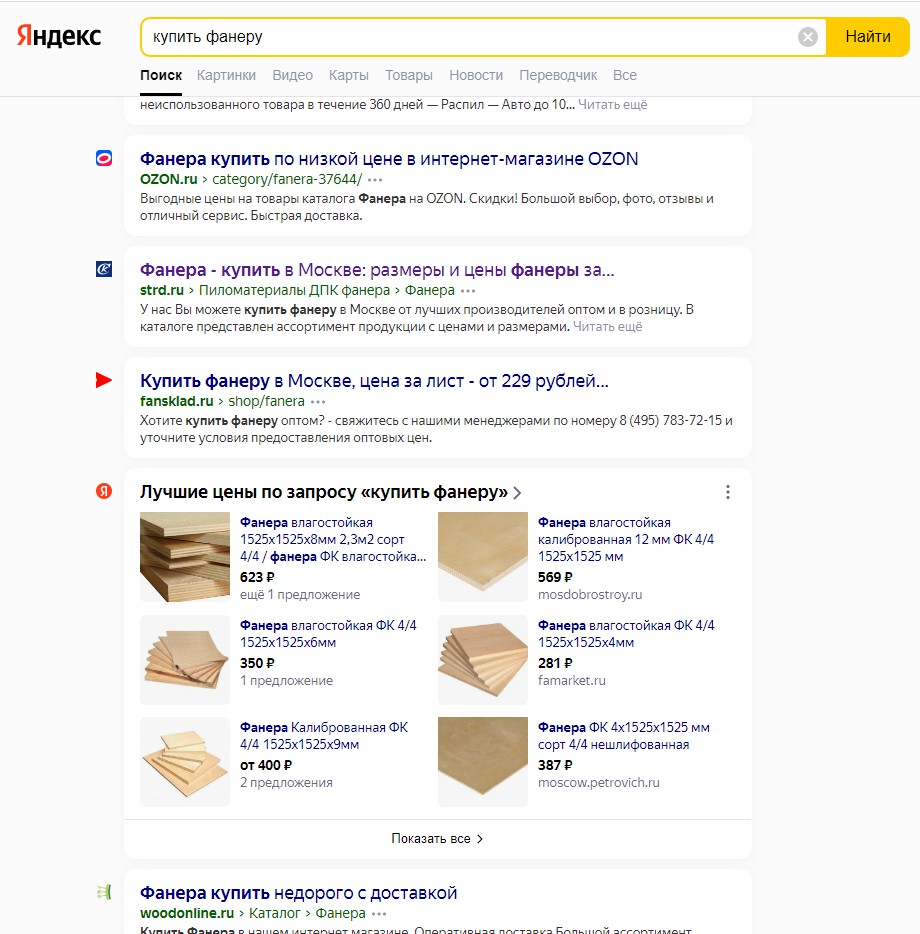920x934 pixels.
Task: Open thumbnail of plywood 1525x1525x4мм
Action: (x=483, y=659)
